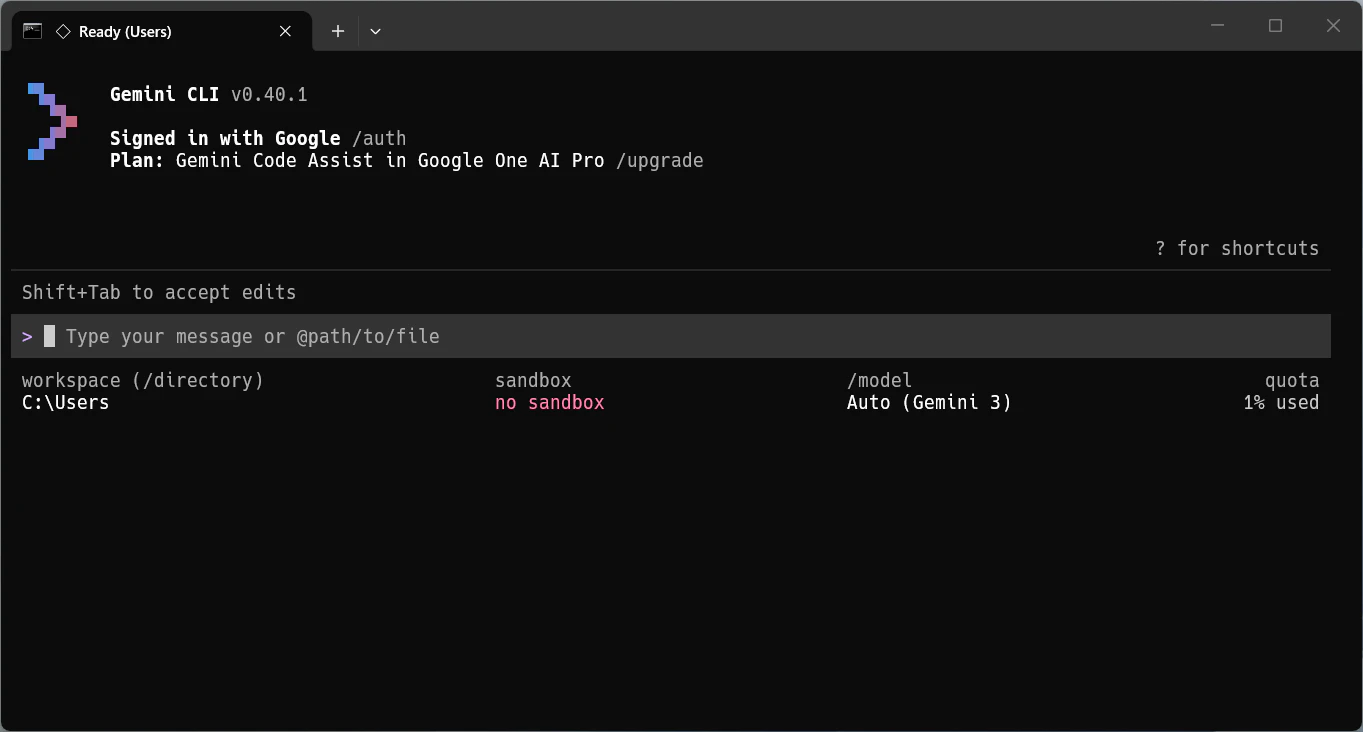Viewport: 1363px width, 732px height.
Task: Click the ">" prompt symbol
Action: click(x=27, y=336)
